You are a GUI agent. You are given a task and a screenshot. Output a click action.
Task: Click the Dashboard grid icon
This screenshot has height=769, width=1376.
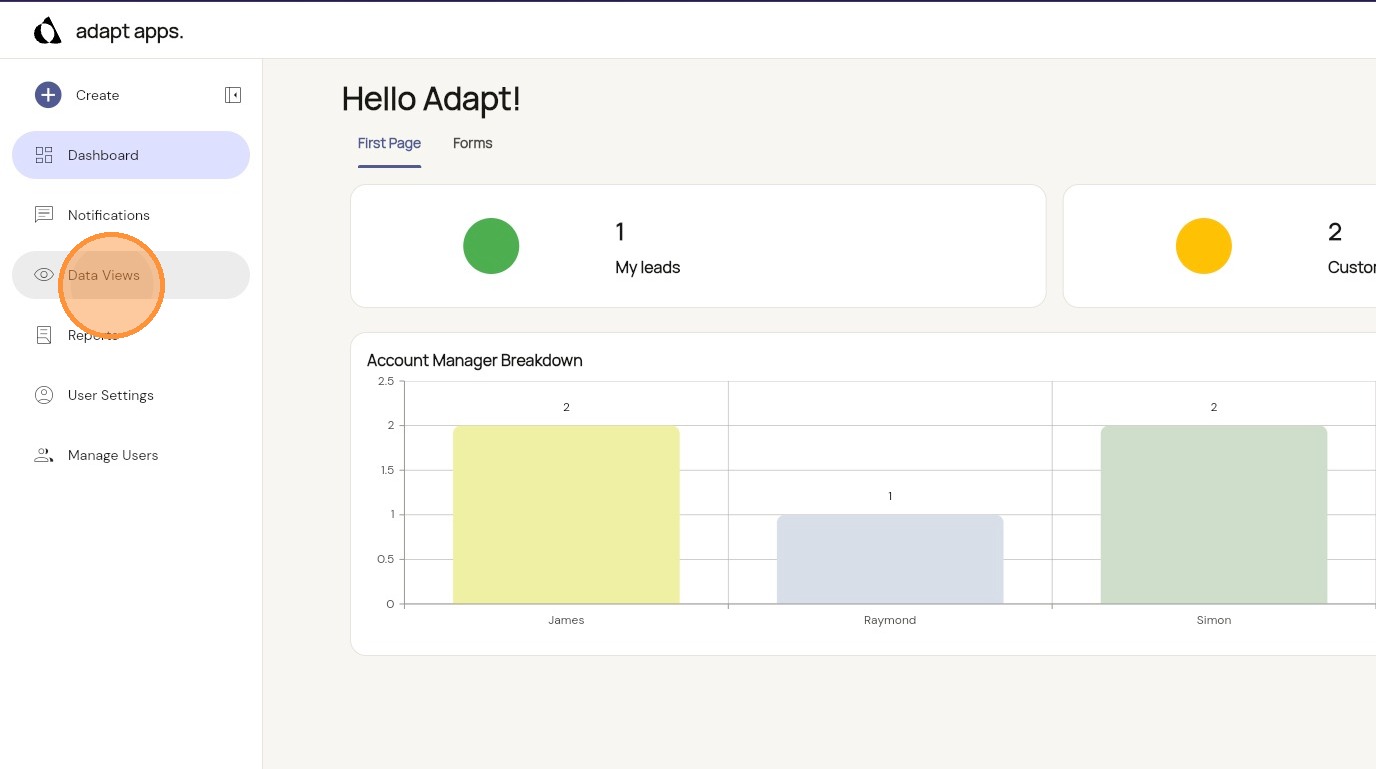pos(44,155)
